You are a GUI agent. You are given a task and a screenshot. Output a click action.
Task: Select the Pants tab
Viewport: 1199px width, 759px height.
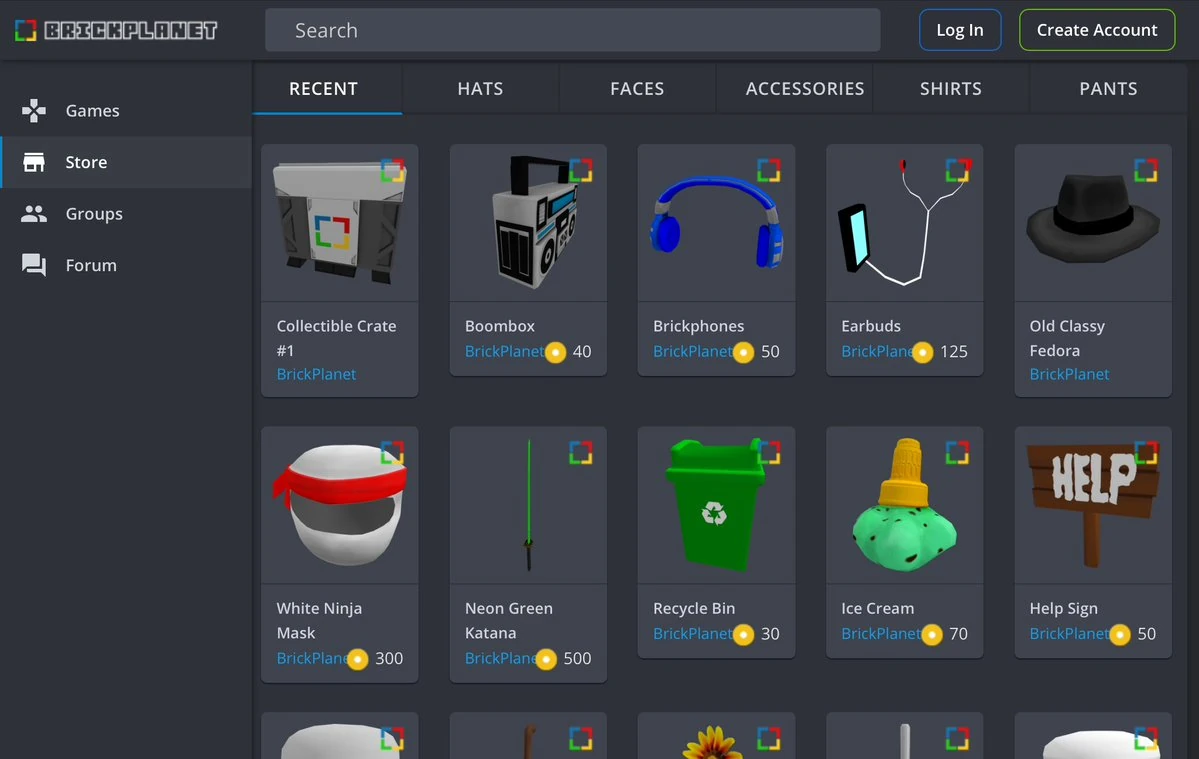(1107, 88)
